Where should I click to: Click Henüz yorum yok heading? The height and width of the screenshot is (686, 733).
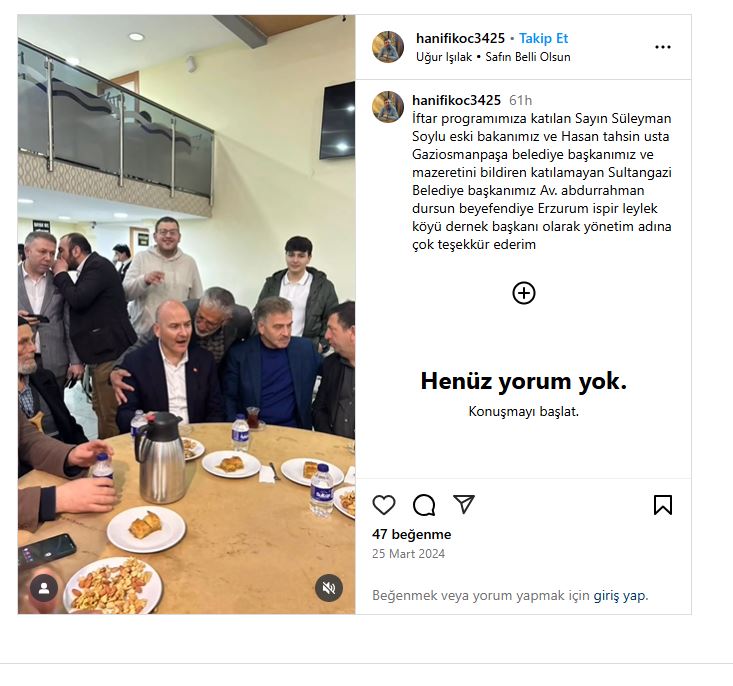[524, 381]
